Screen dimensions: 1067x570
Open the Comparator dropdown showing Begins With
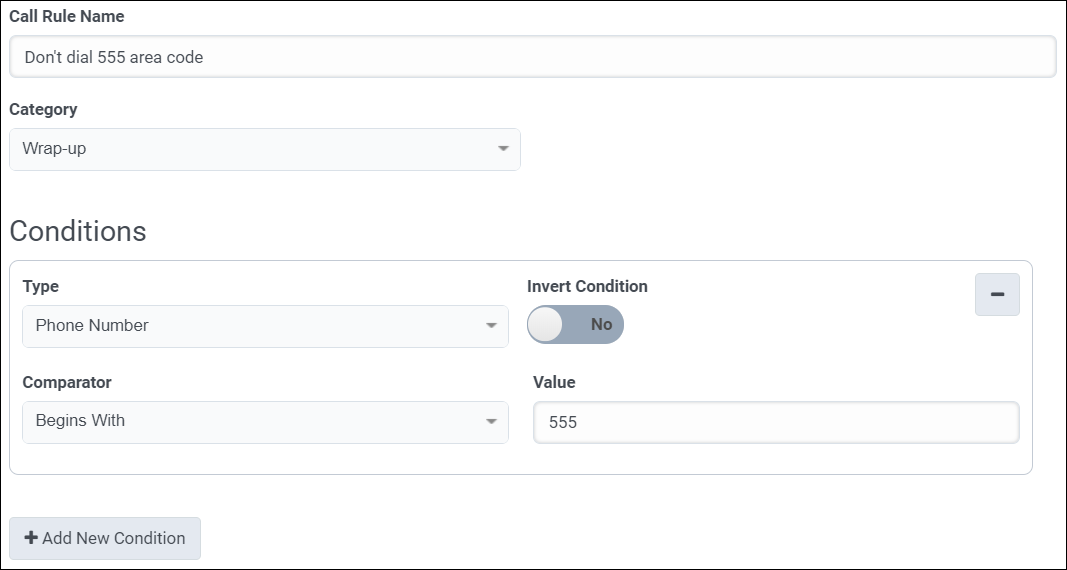pos(264,422)
